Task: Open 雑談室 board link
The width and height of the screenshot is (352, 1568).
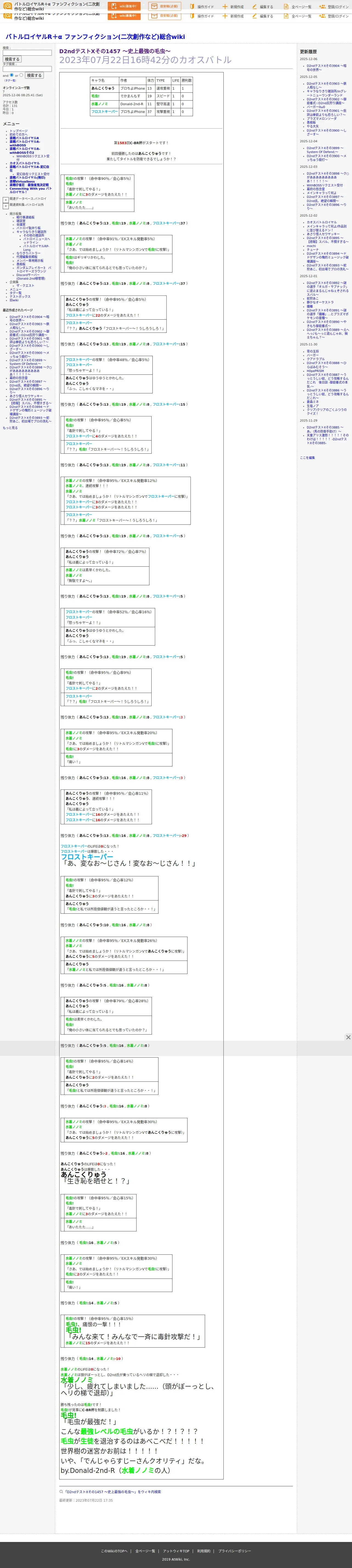Action: tap(21, 221)
